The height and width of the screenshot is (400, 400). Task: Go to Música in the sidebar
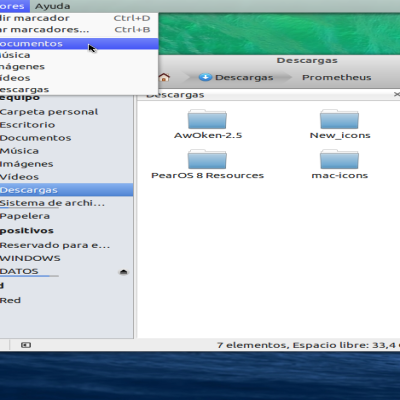click(x=67, y=151)
